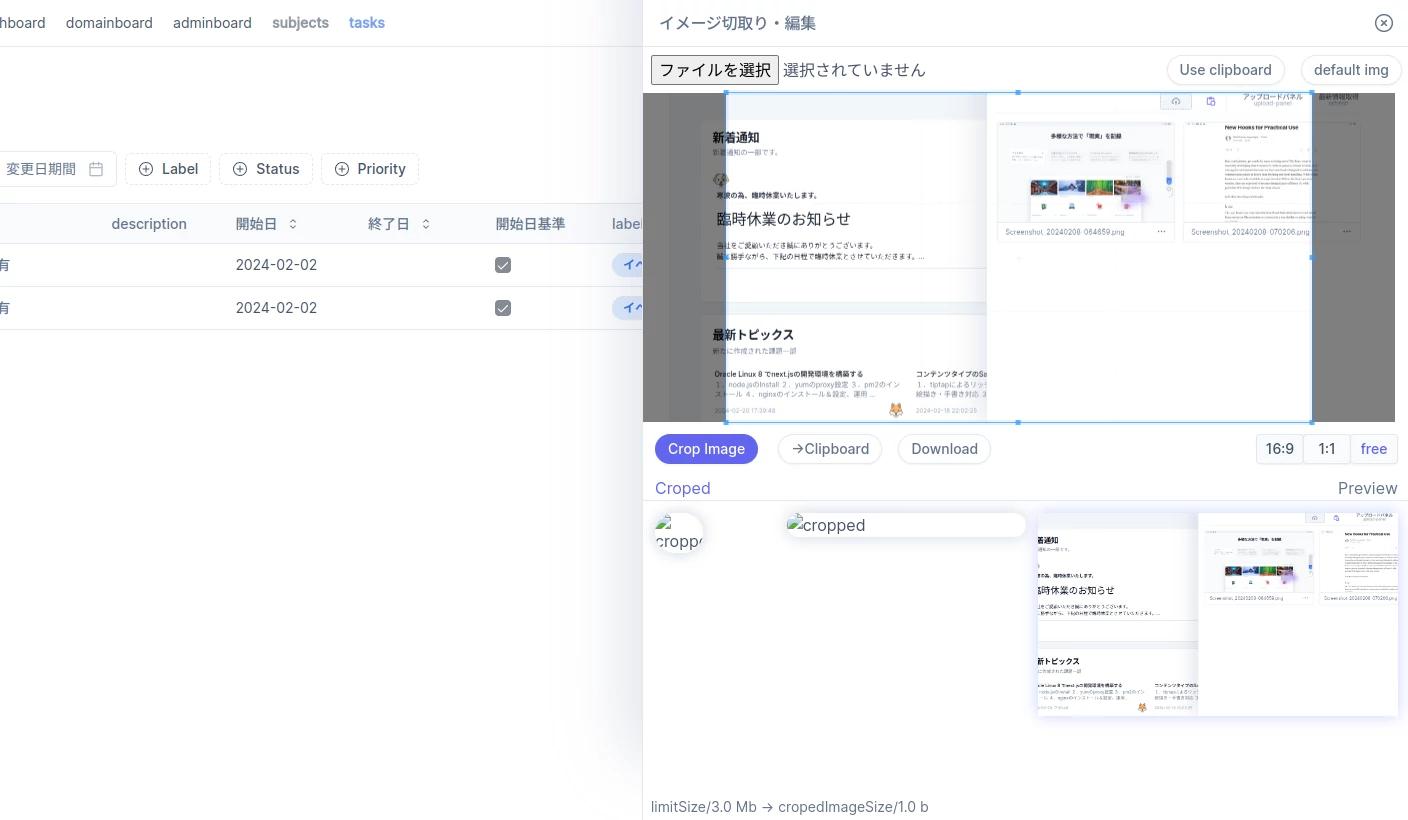Image resolution: width=1408 pixels, height=820 pixels.
Task: Toggle 開始日基準 checkbox in first row
Action: [x=503, y=265]
